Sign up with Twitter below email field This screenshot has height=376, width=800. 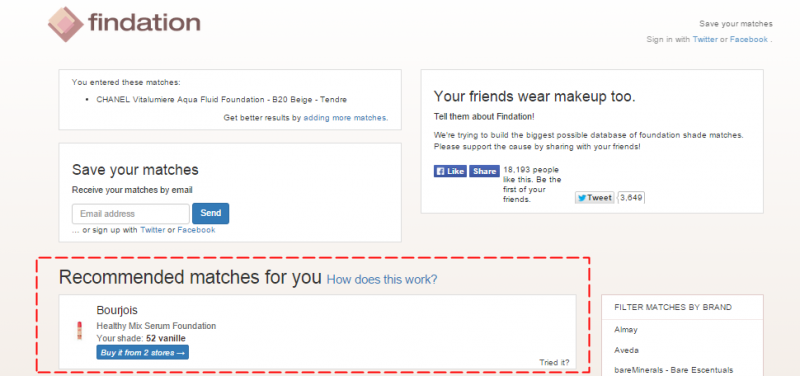tap(153, 230)
